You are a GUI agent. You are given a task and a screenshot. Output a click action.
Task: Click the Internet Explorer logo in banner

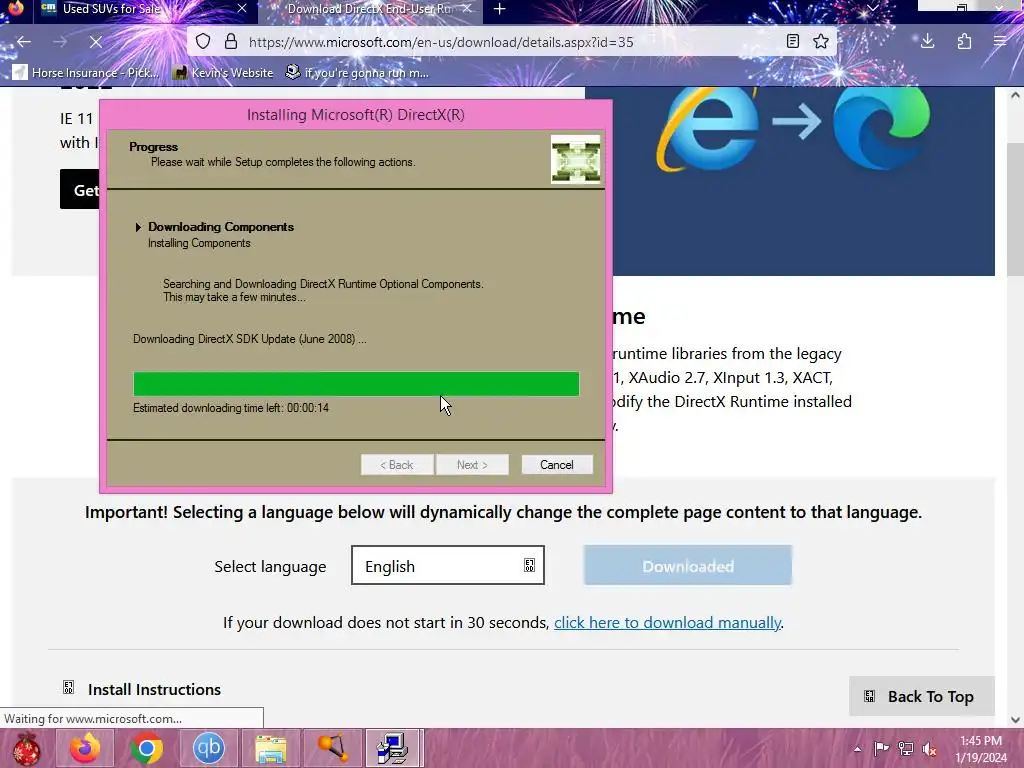click(x=707, y=128)
